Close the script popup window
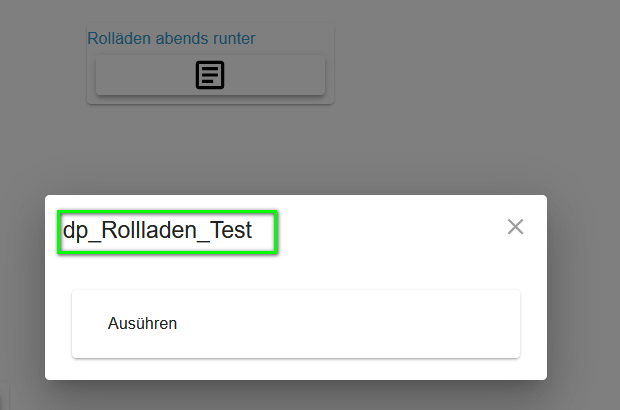 tap(515, 227)
